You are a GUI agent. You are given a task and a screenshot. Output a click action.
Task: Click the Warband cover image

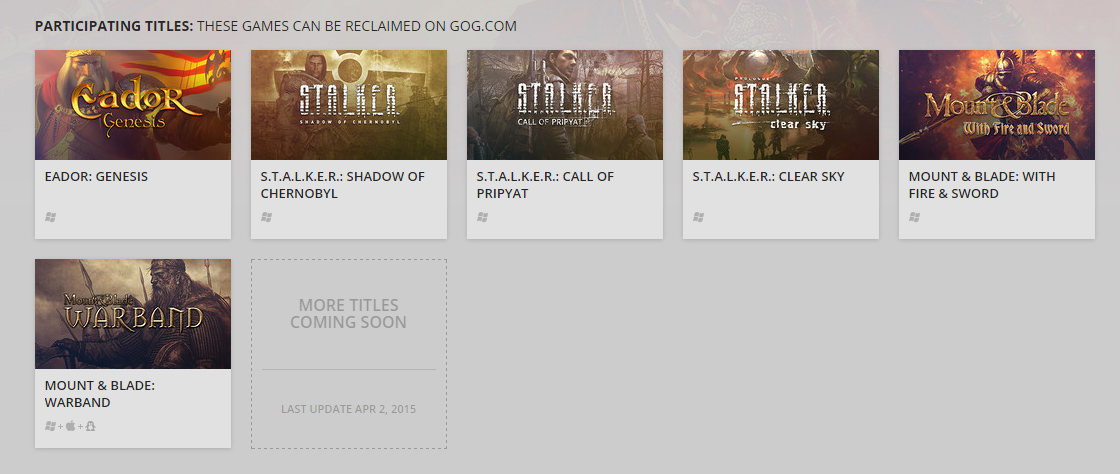click(133, 314)
